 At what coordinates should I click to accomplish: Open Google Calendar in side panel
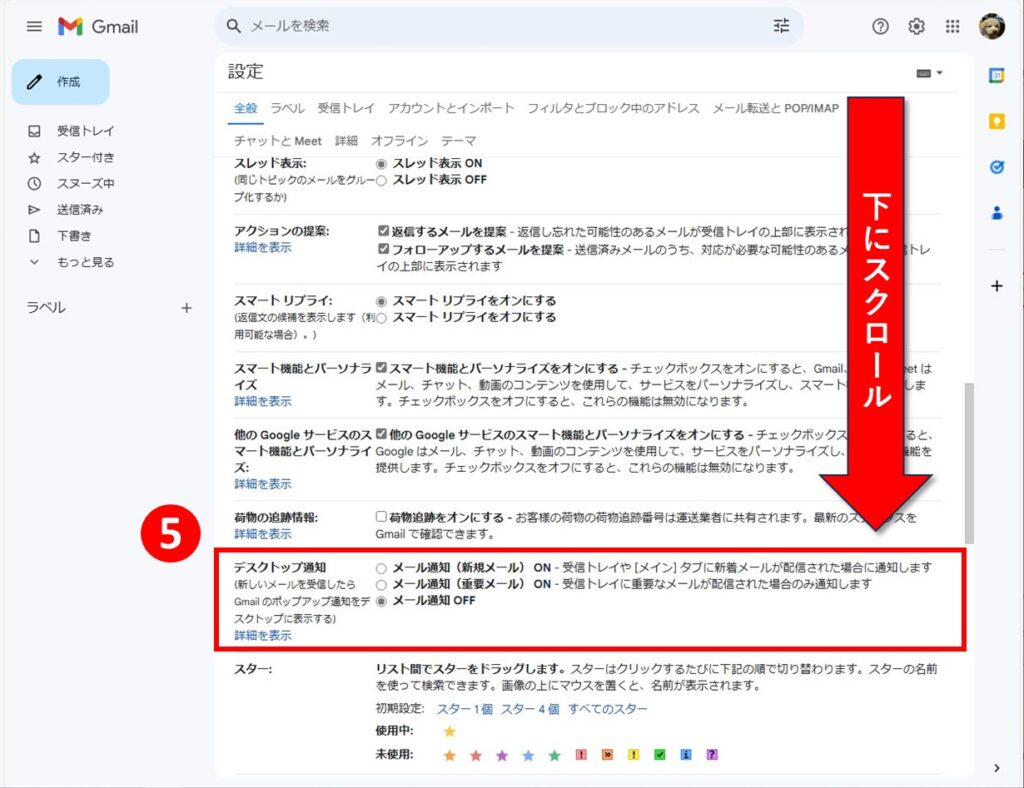pos(996,75)
